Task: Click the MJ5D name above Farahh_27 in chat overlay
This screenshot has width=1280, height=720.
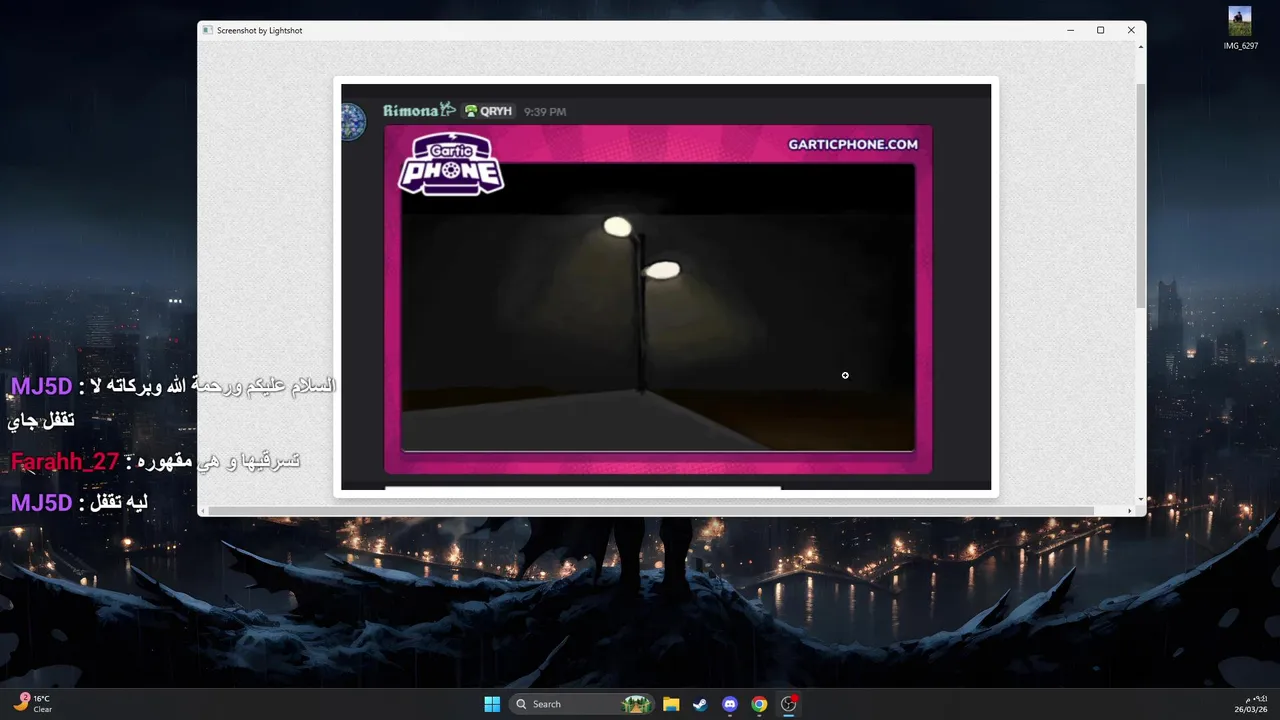Action: click(x=41, y=386)
